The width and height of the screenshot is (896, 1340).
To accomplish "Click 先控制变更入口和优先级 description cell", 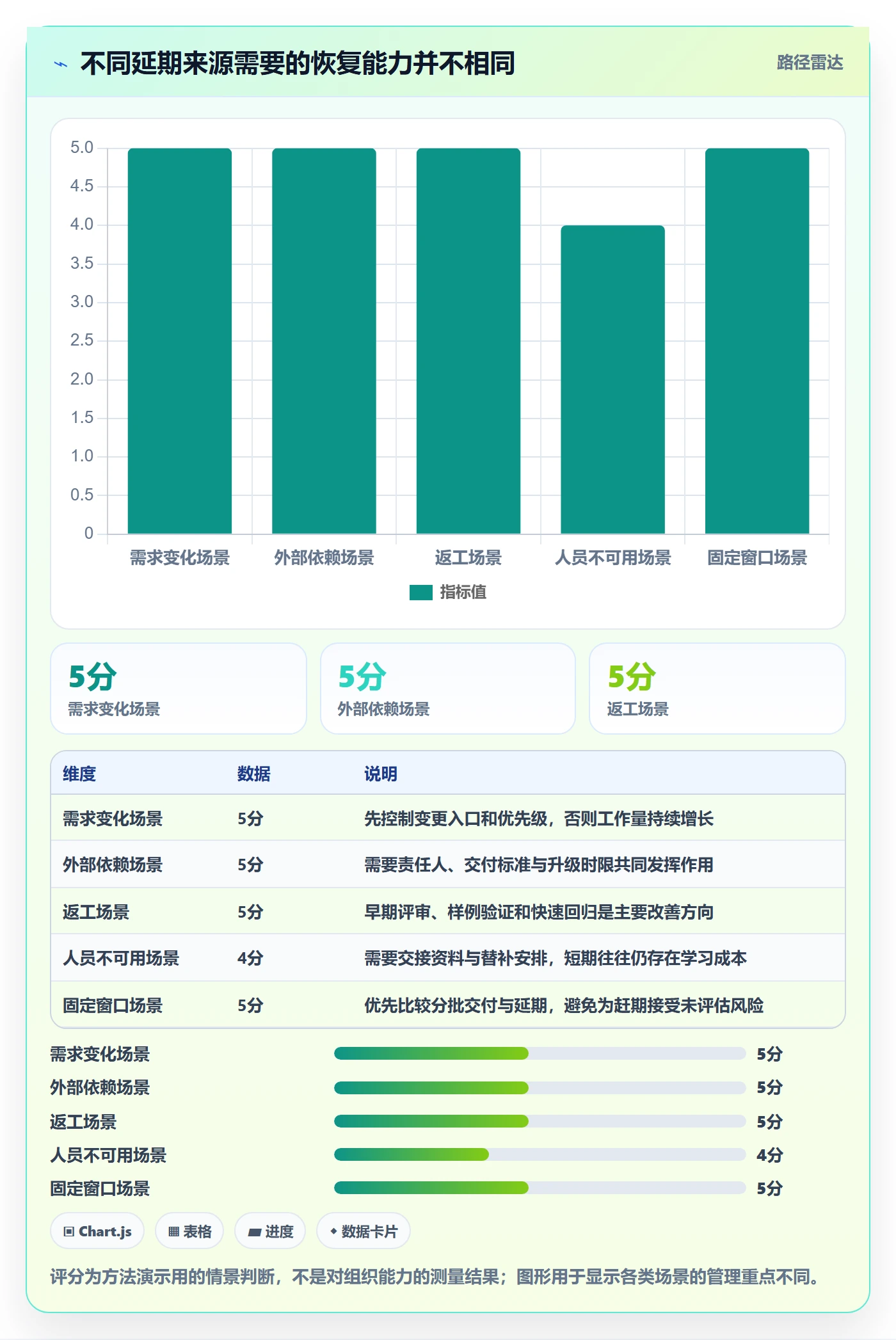I will coord(539,818).
